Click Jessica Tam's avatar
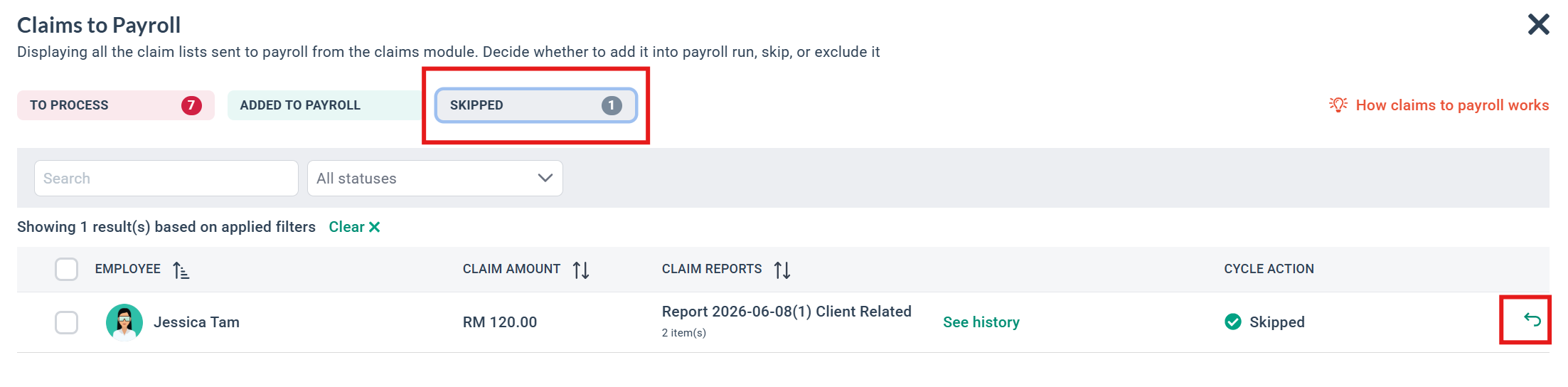 [124, 322]
